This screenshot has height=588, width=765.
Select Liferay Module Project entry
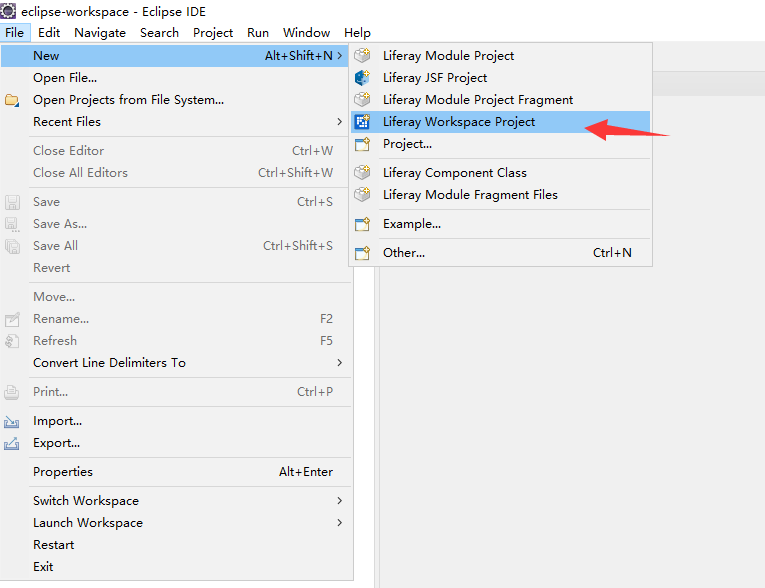(501, 56)
